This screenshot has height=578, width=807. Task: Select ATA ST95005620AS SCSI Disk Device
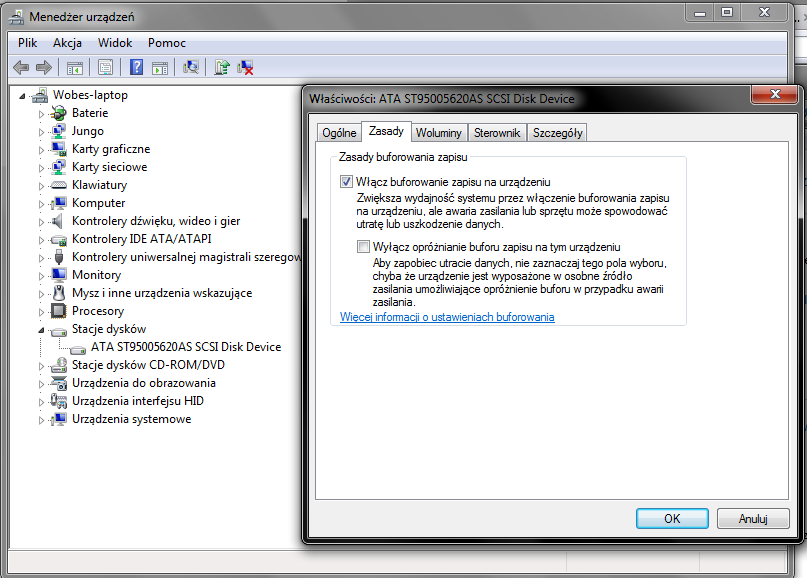tap(186, 347)
